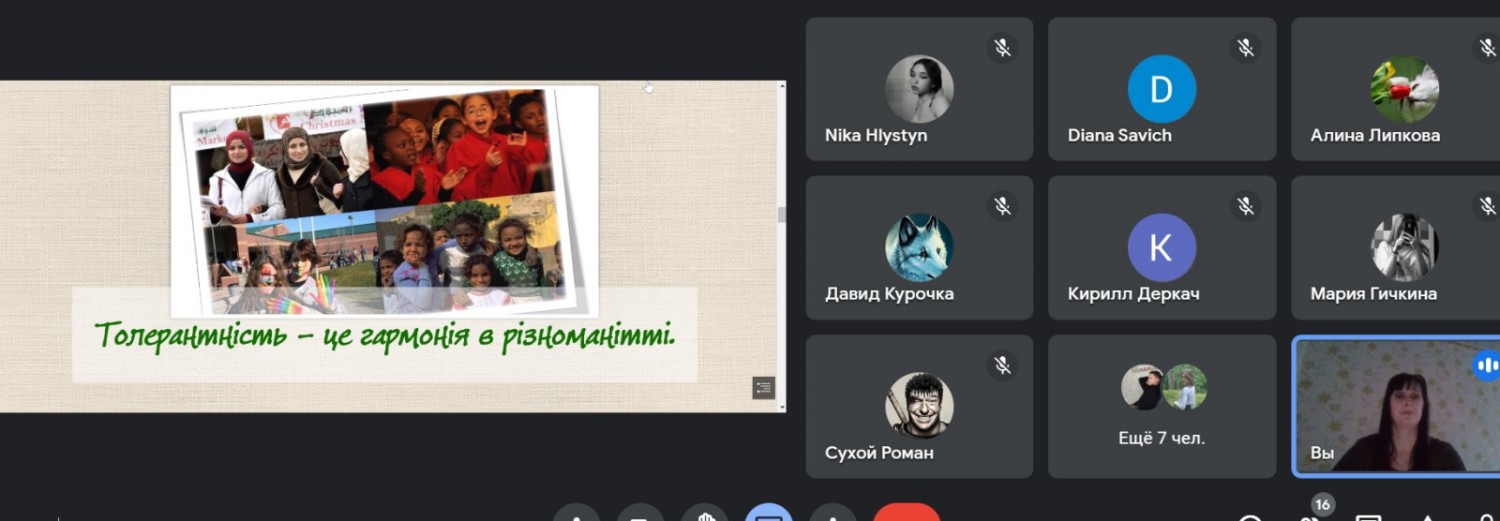Click the muted microphone icon on Кирилл Деркач's tile
This screenshot has width=1500, height=521.
(1245, 206)
